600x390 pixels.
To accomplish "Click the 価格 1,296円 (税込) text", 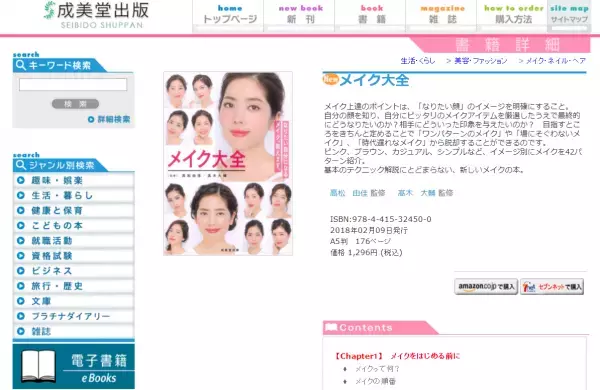I will pyautogui.click(x=366, y=253).
